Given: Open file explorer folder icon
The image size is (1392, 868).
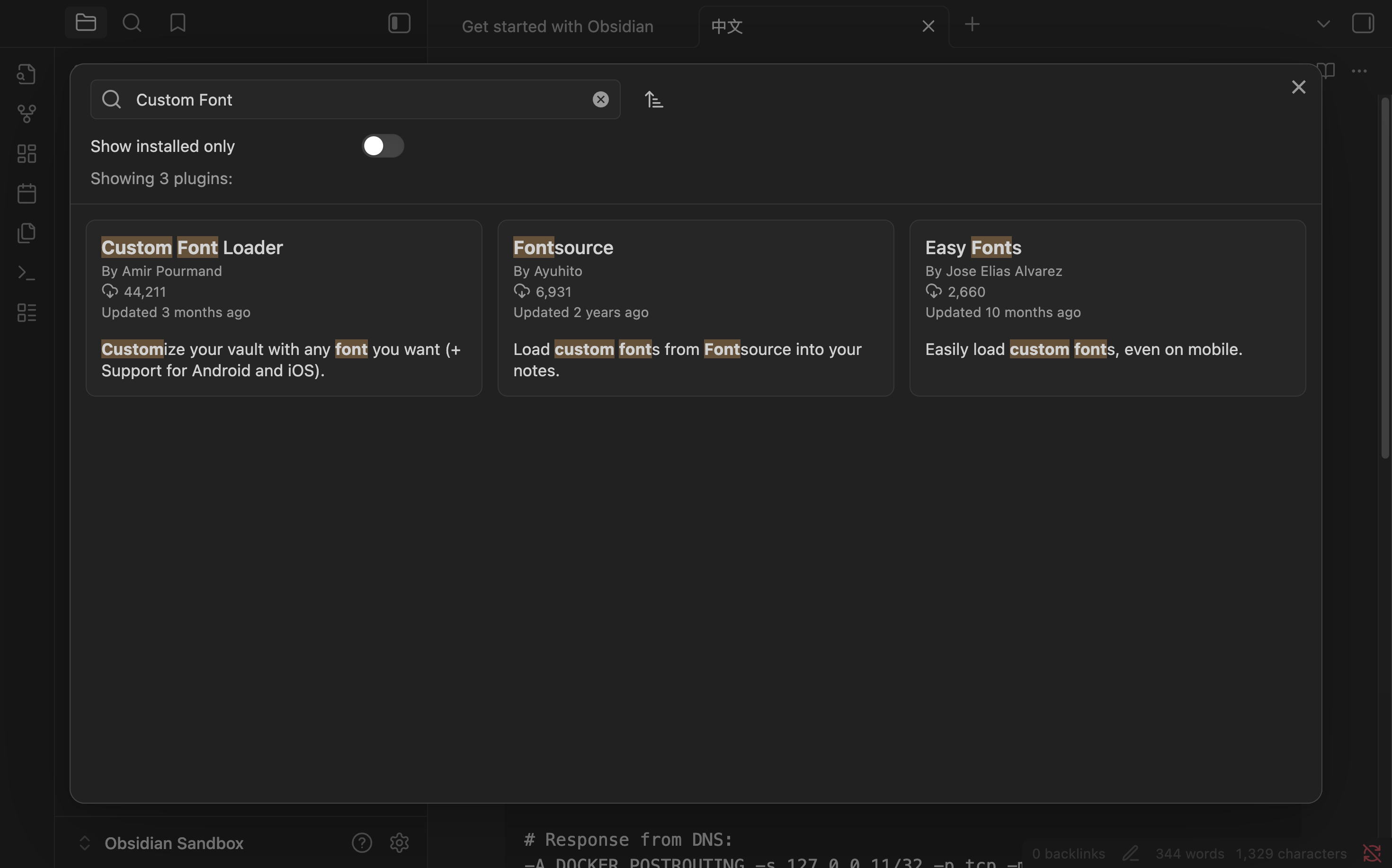Looking at the screenshot, I should click(86, 23).
